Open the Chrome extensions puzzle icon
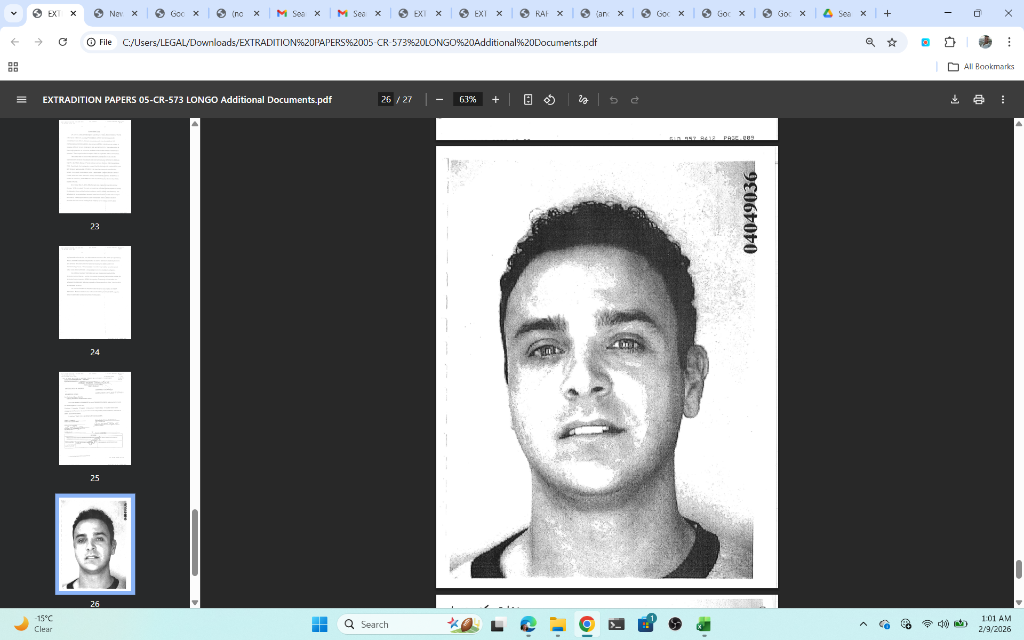This screenshot has height=640, width=1024. click(x=950, y=42)
